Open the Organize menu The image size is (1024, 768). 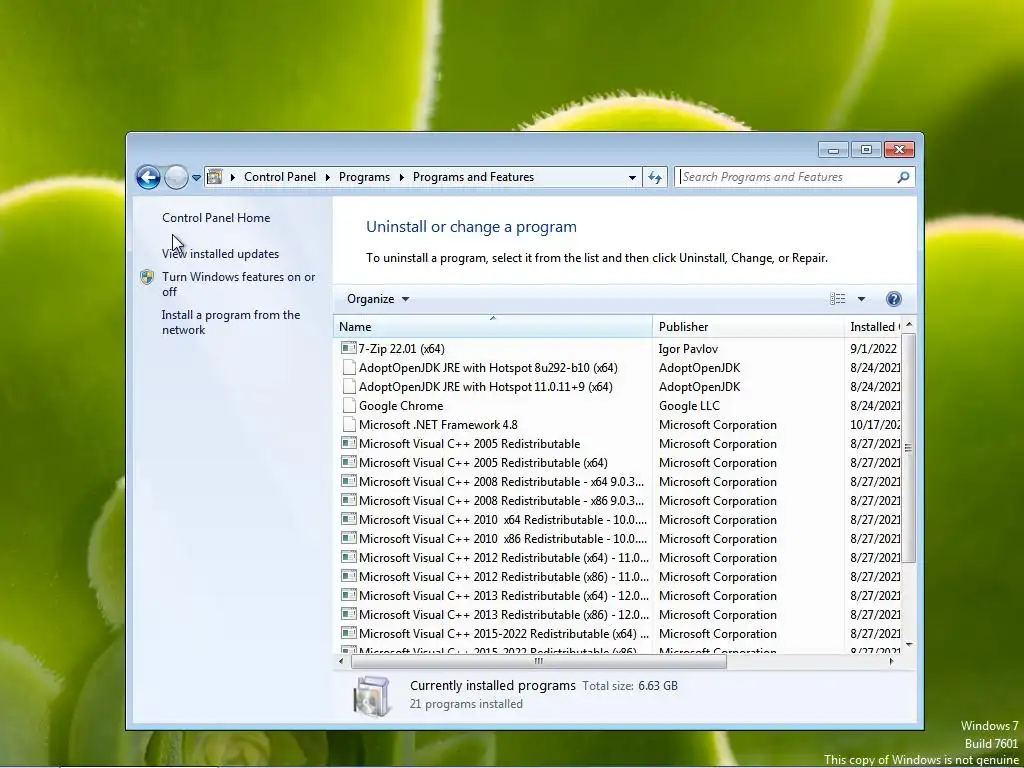[378, 298]
